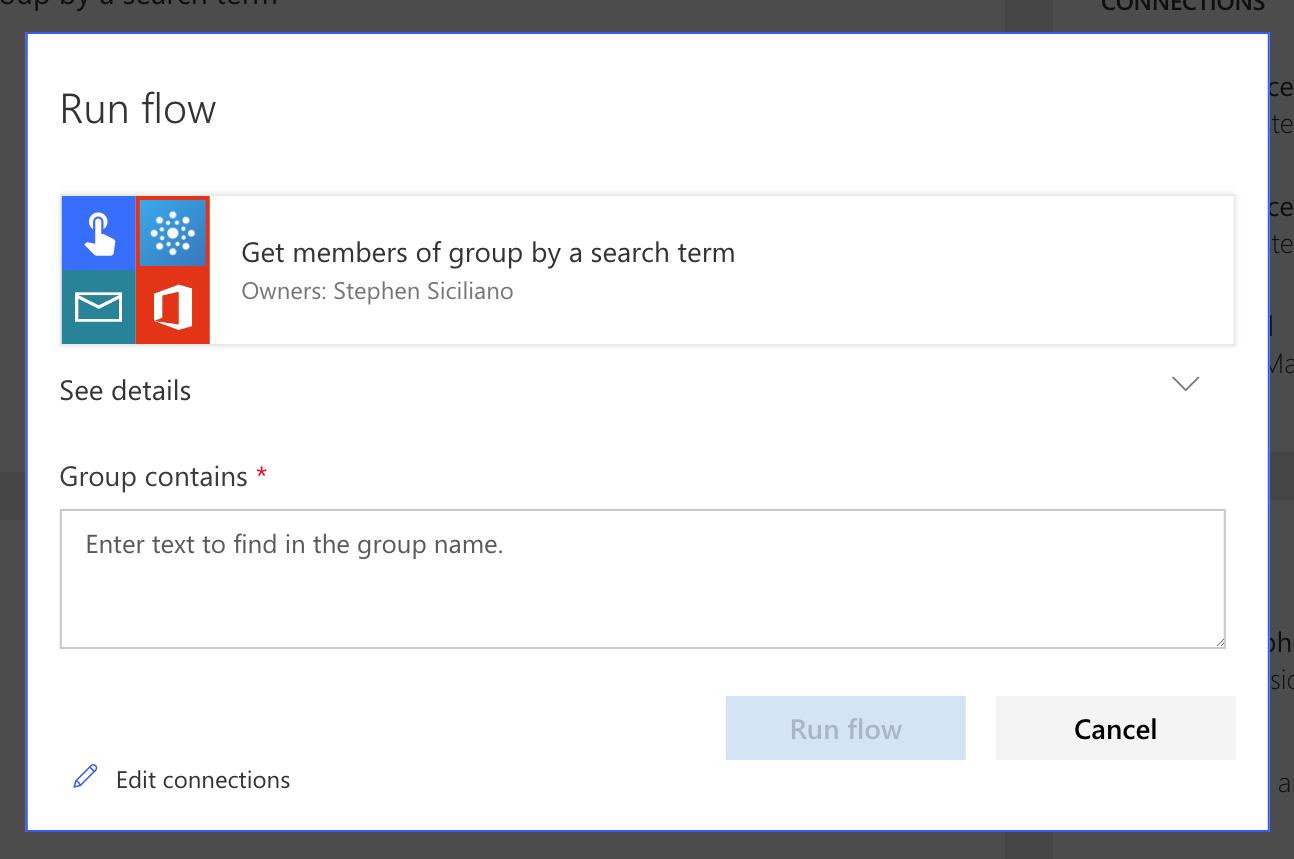Click the See details label

[125, 391]
